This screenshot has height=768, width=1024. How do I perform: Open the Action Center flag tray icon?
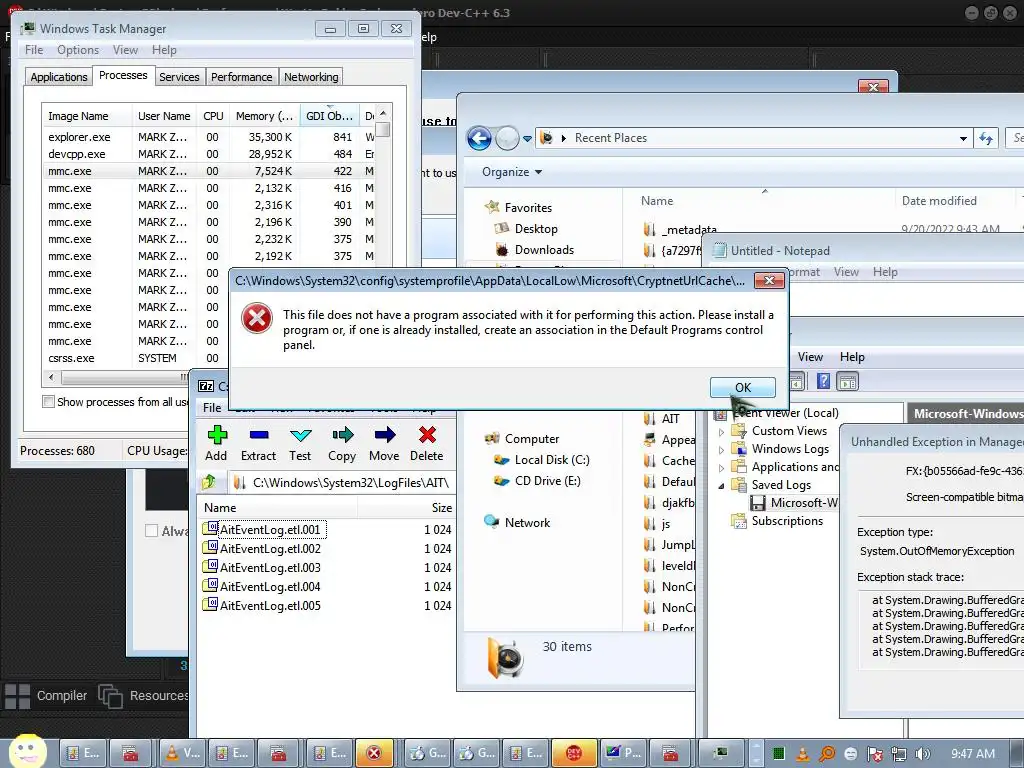click(x=874, y=754)
